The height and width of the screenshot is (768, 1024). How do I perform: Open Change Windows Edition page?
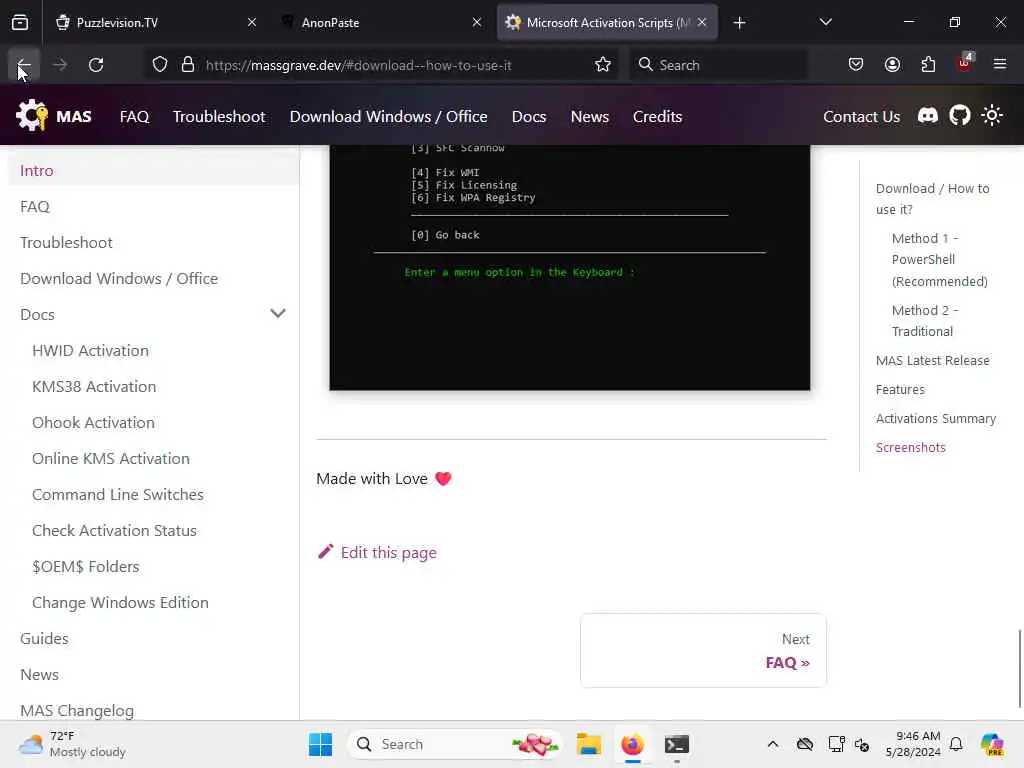(x=120, y=602)
